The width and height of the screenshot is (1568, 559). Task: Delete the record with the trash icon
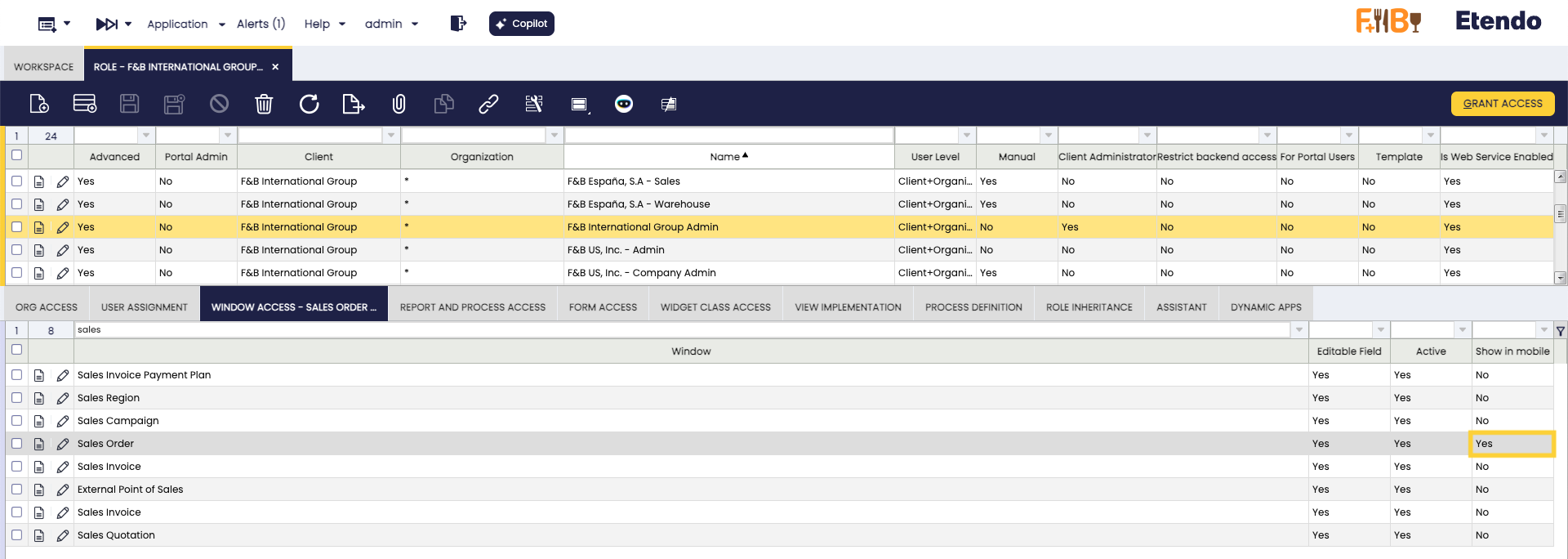point(264,104)
